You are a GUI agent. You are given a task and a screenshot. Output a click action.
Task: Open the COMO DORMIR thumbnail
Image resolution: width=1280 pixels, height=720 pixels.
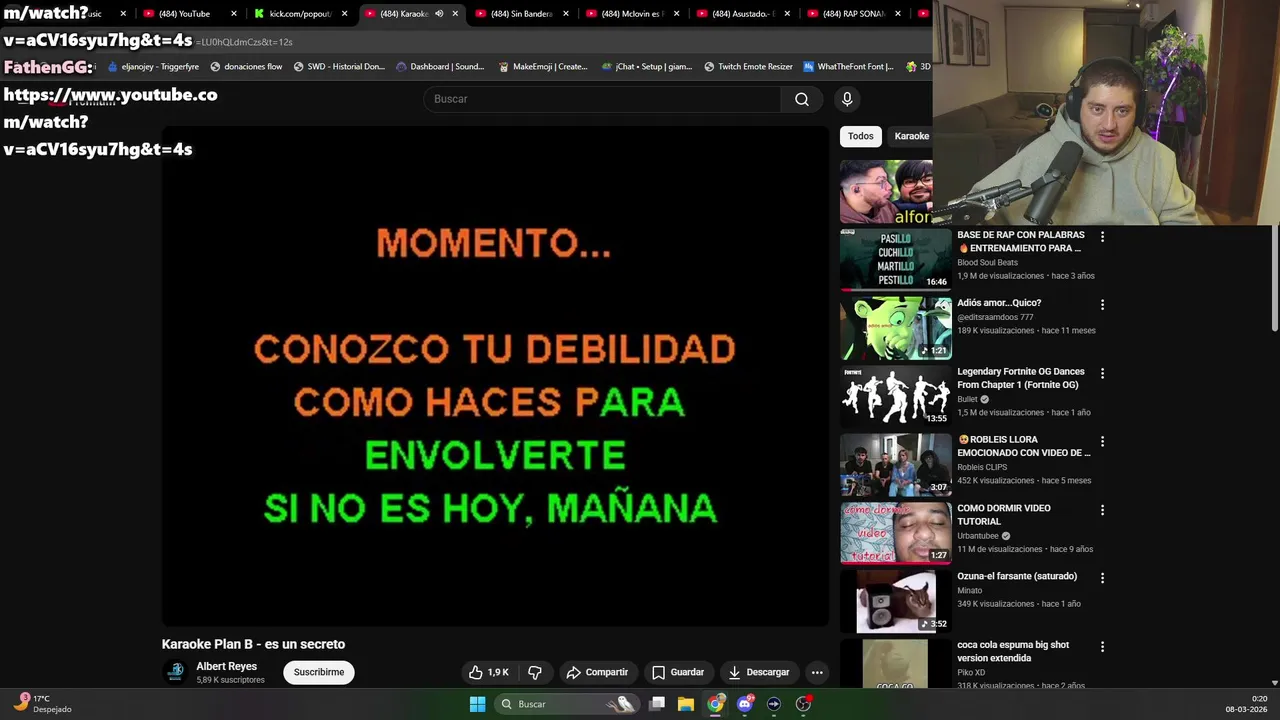click(896, 533)
